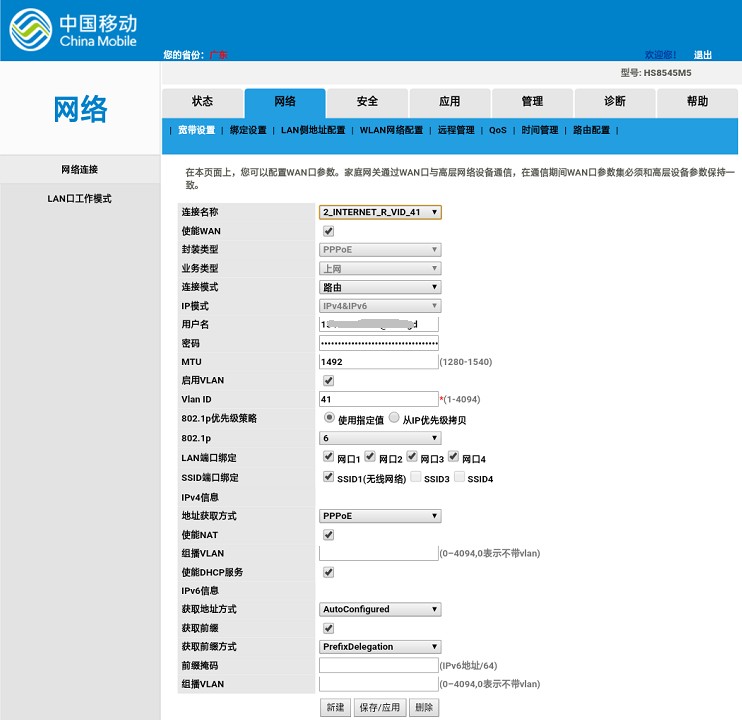The width and height of the screenshot is (742, 720).
Task: Open 远程管理 submenu
Action: pyautogui.click(x=456, y=130)
